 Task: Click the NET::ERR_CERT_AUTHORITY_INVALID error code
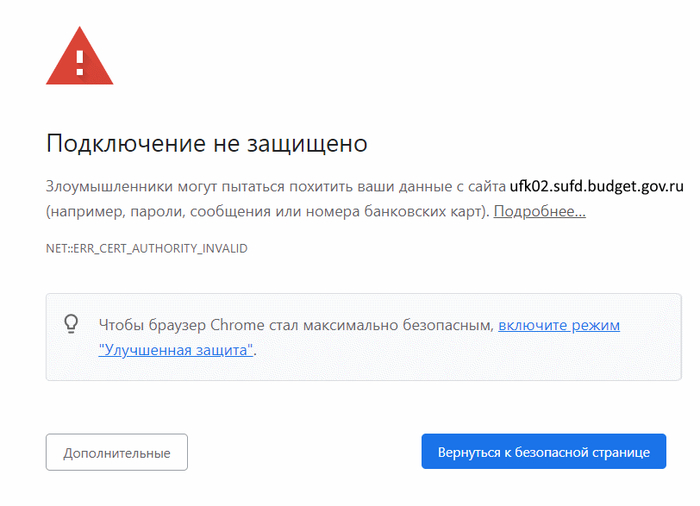pyautogui.click(x=146, y=248)
